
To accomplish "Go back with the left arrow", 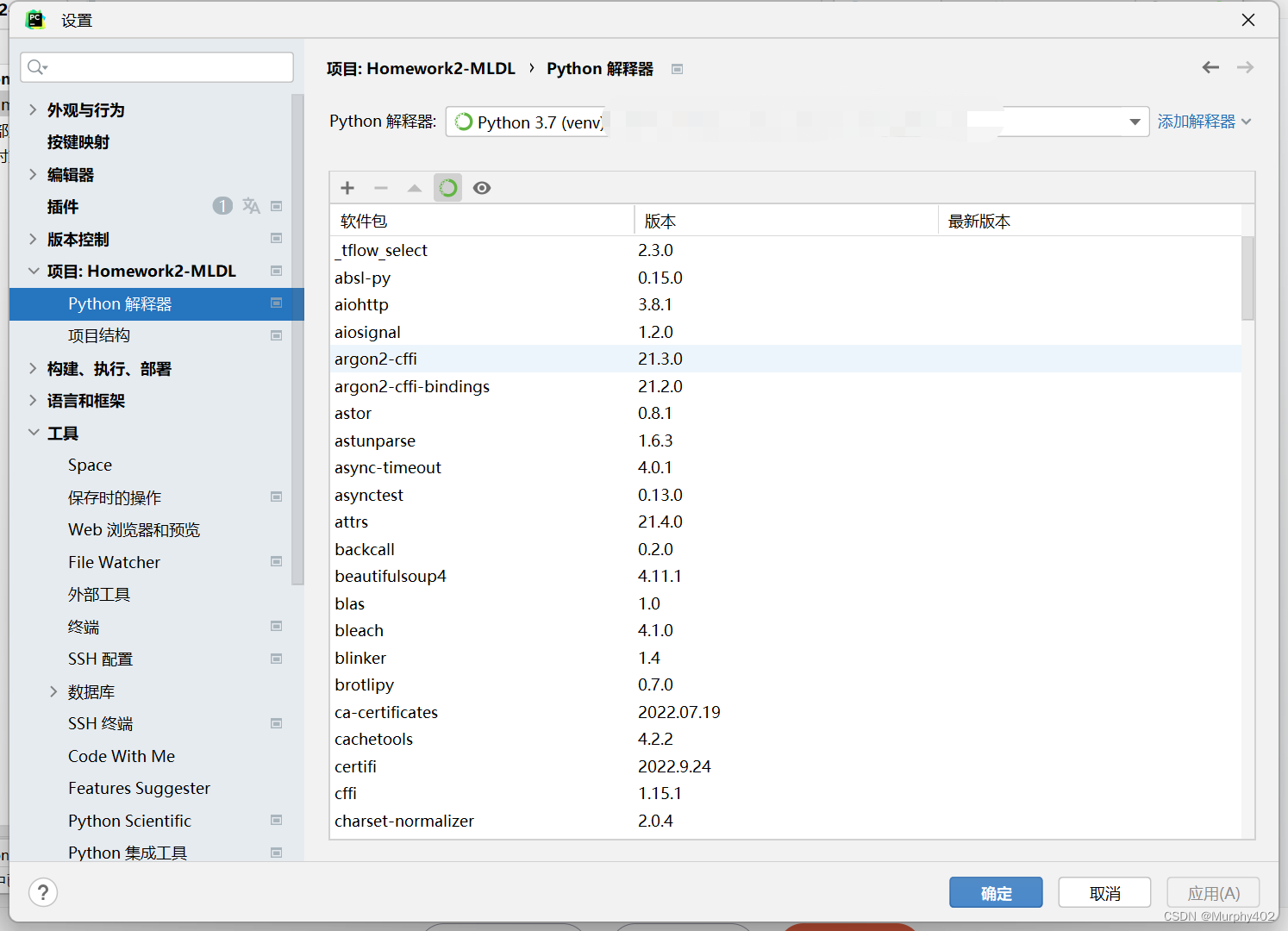I will point(1210,67).
